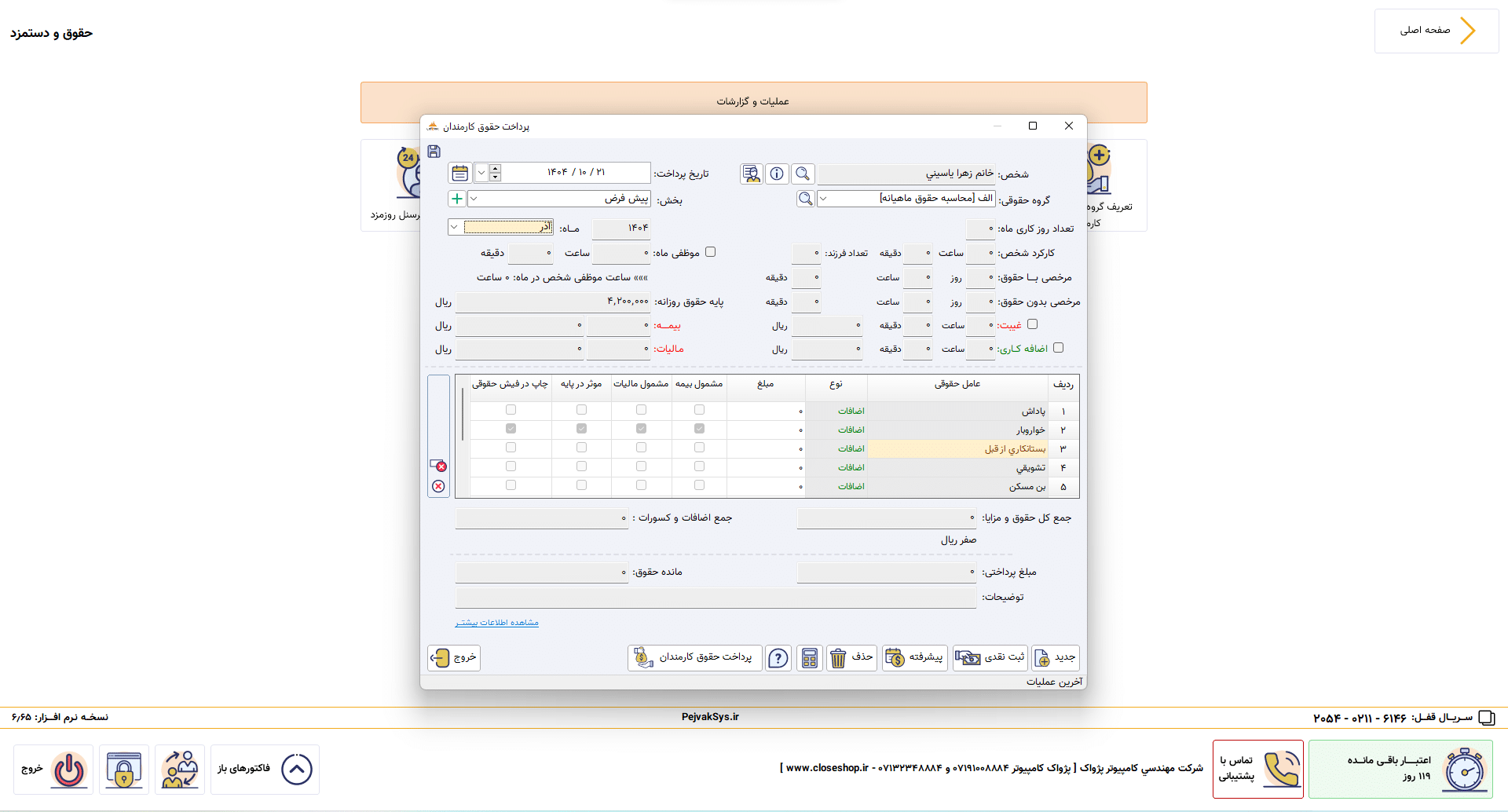Click the PejvakSys.ir website text
This screenshot has height=812, width=1508.
(x=710, y=717)
